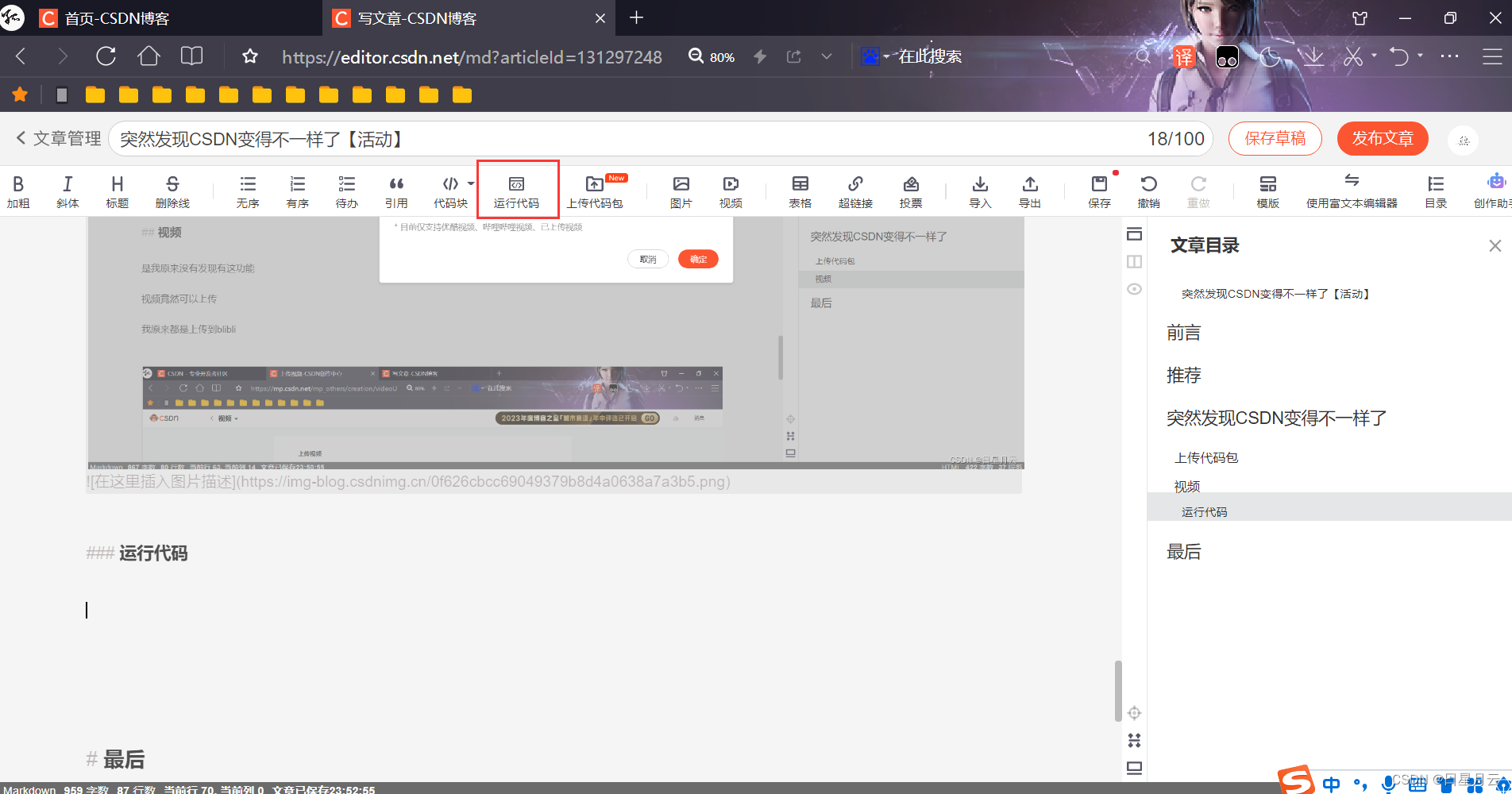Insert a code block (代码块)
Screen dimensions: 1512x794
(x=450, y=192)
